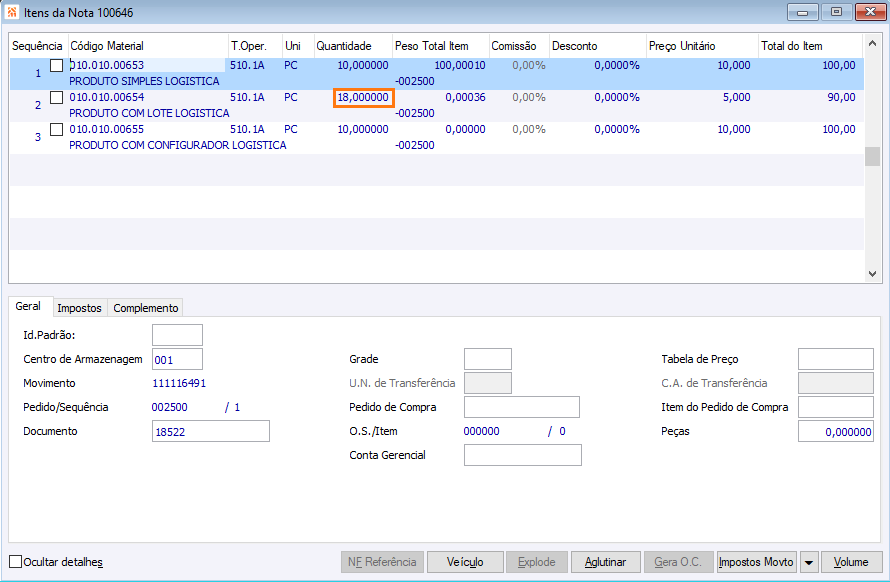Click PRODUTO COM CONFIGURADOR LOGISTICA description
The image size is (890, 582).
pos(178,145)
